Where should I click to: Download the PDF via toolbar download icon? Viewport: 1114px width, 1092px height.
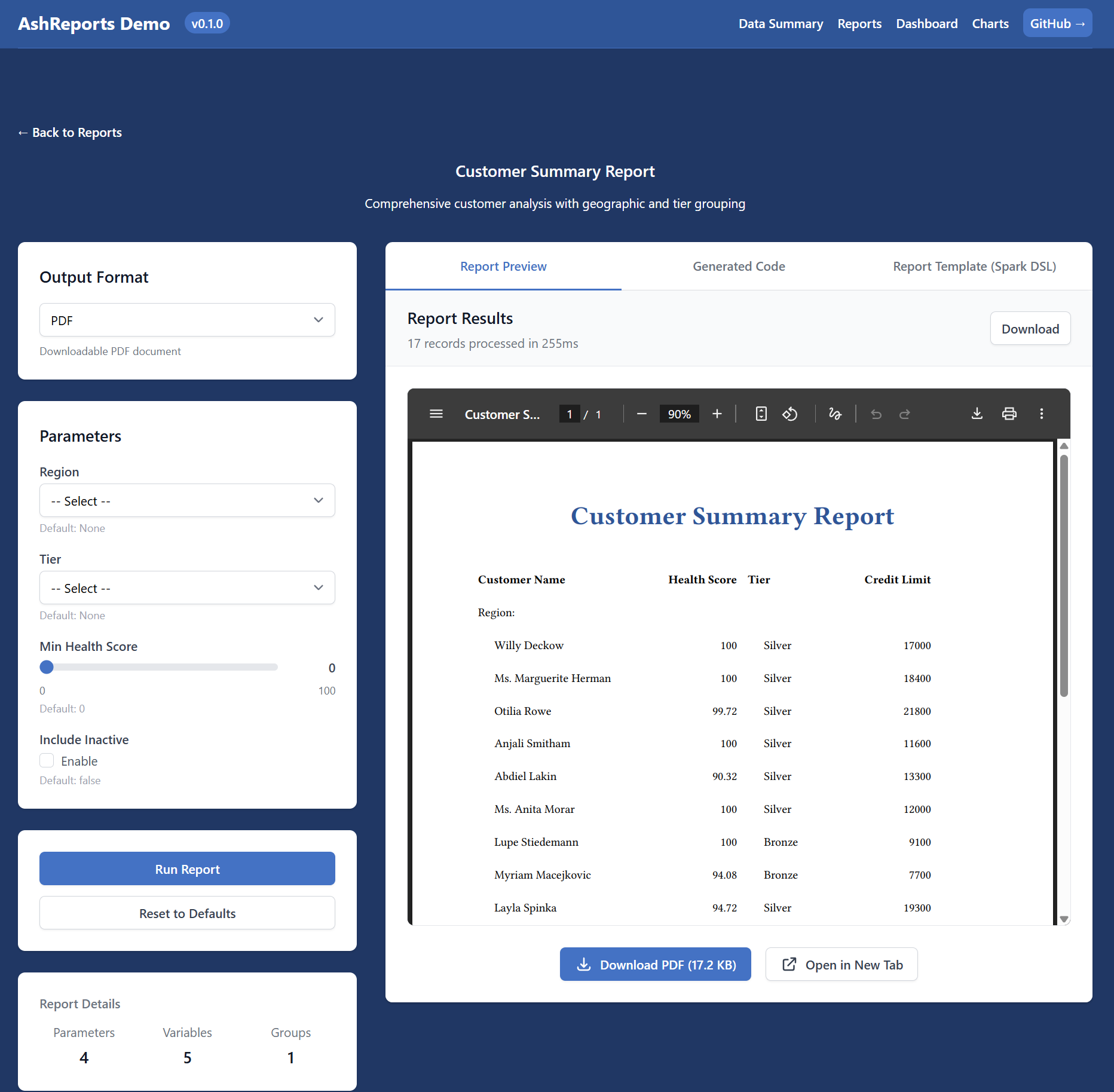click(x=977, y=413)
